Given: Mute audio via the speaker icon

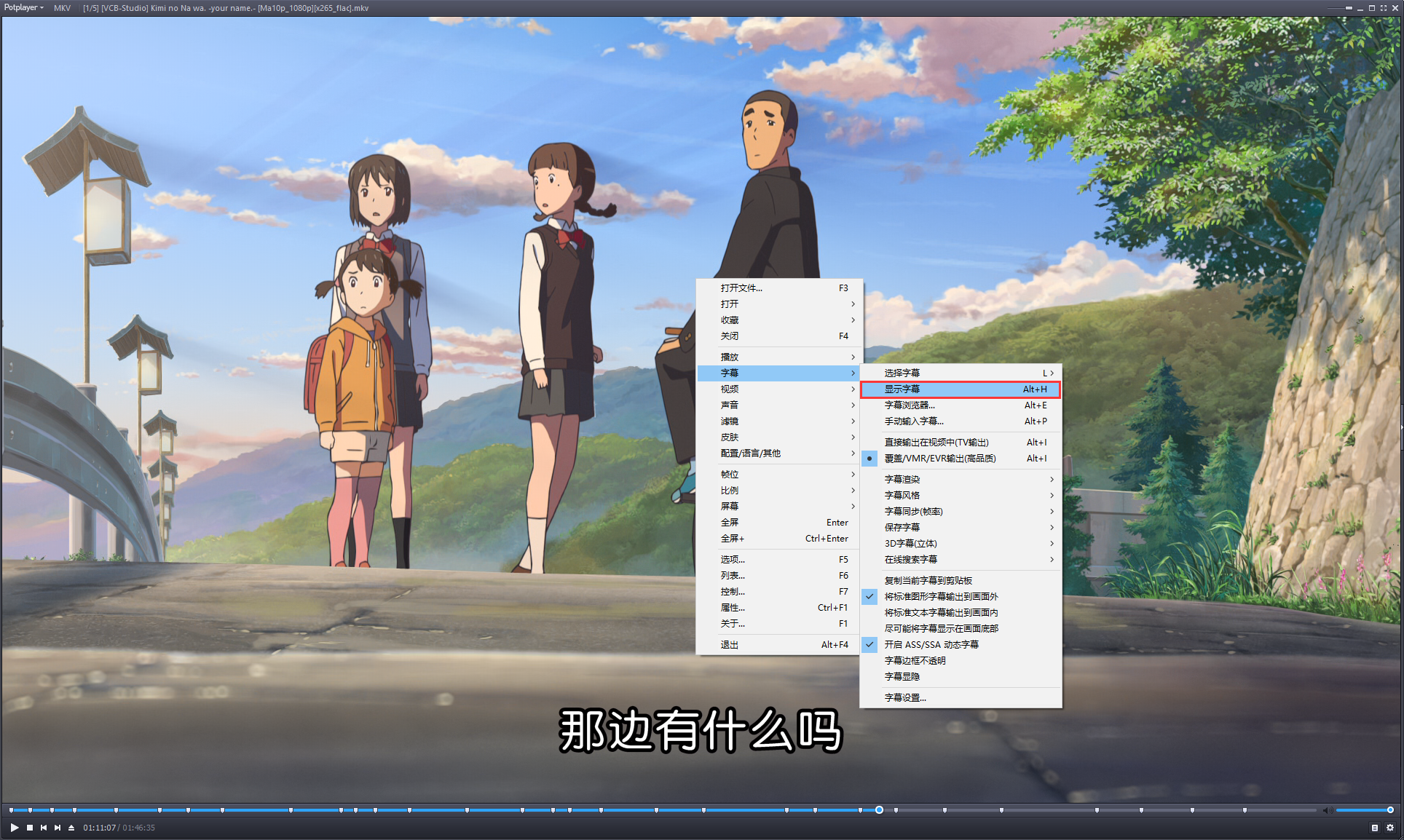Looking at the screenshot, I should (1330, 810).
